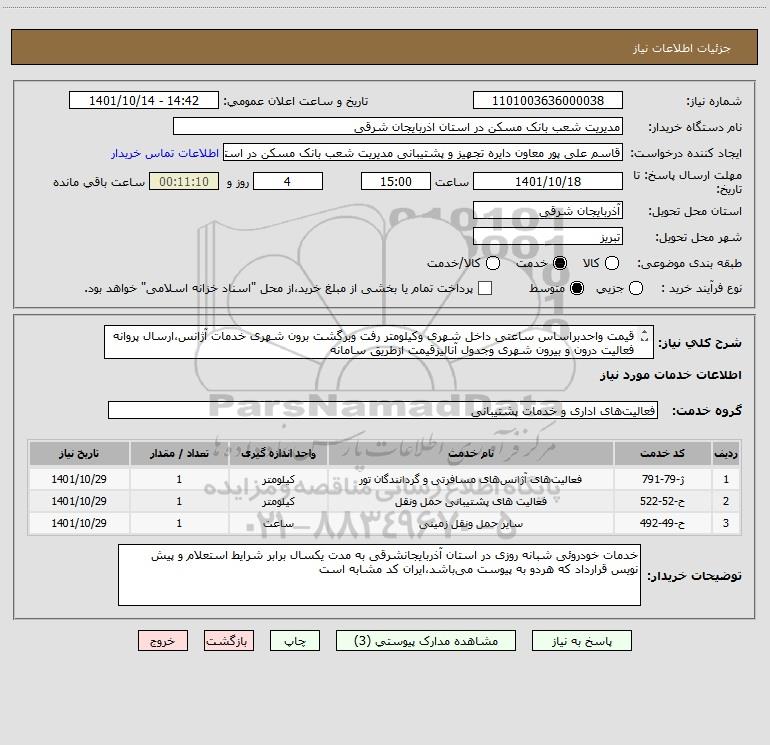Viewport: 770px width, 745px height.
Task: Select the خدمت radio button
Action: 560,264
